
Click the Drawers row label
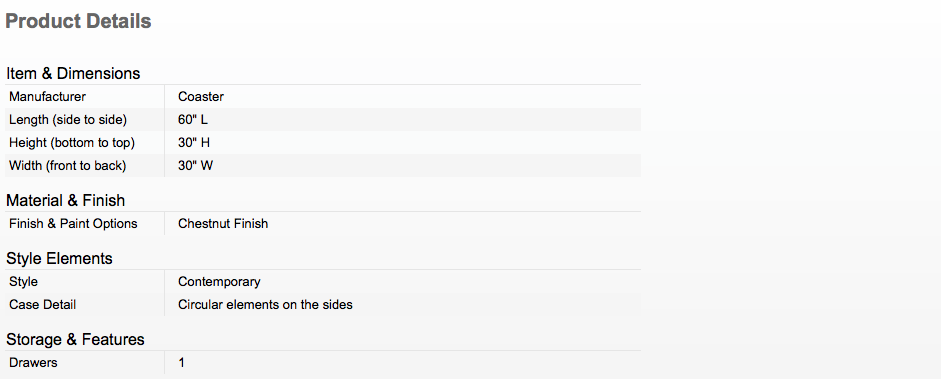(34, 363)
